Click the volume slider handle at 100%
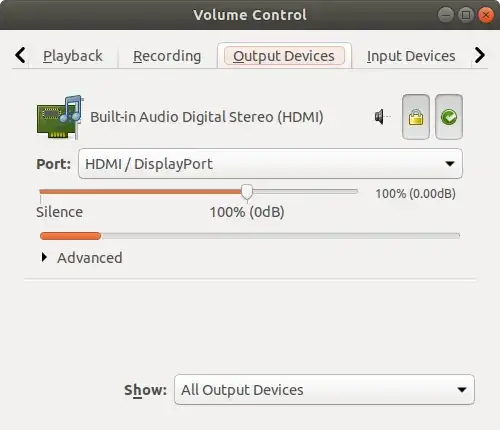The height and width of the screenshot is (430, 500). [247, 192]
